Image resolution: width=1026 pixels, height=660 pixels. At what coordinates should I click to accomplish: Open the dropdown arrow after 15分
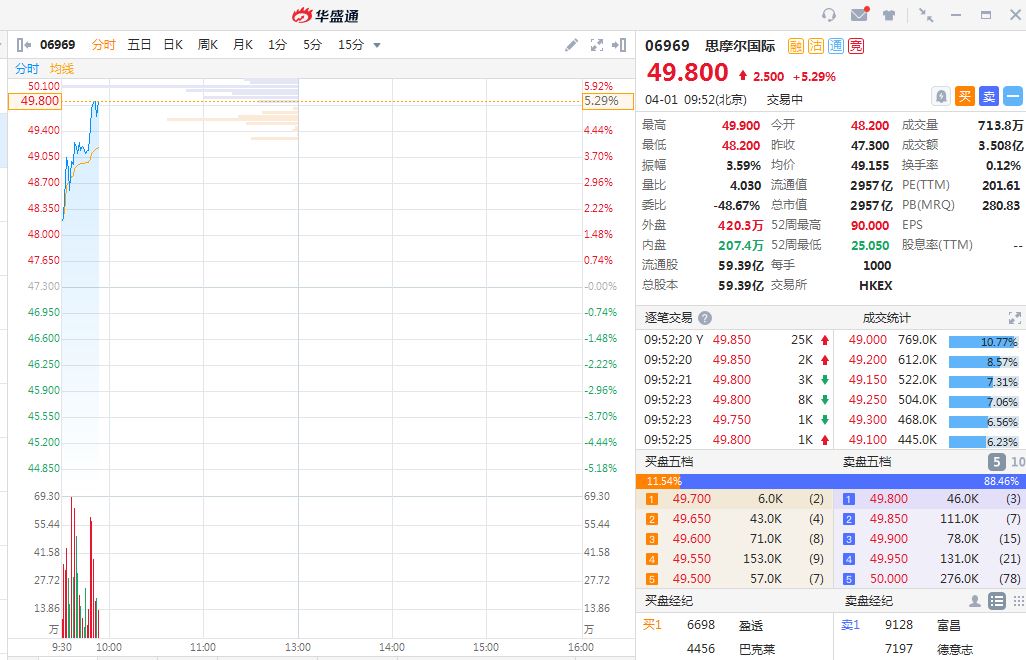coord(377,45)
